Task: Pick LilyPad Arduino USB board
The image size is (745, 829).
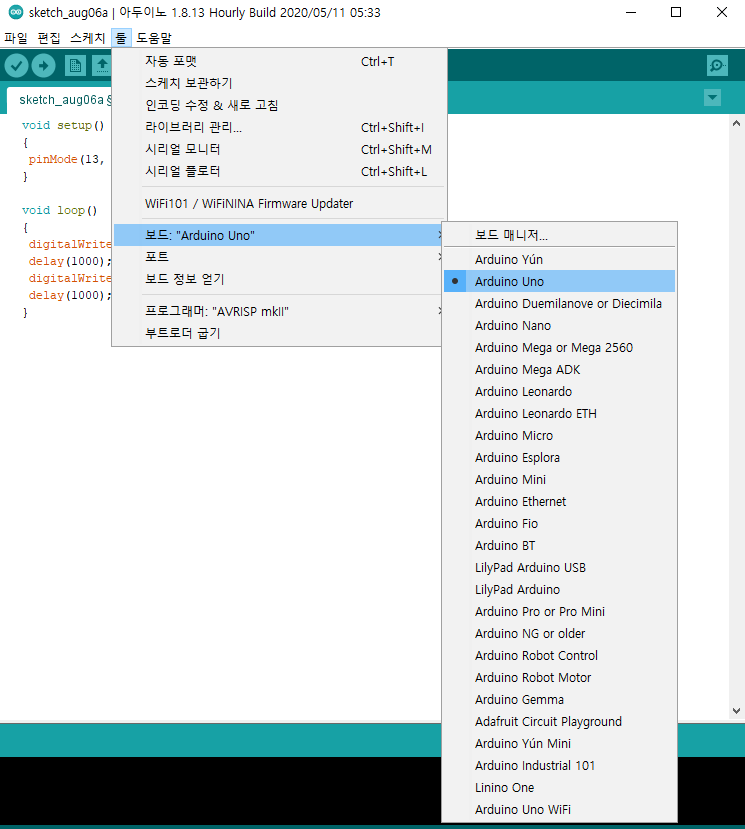Action: click(x=559, y=567)
